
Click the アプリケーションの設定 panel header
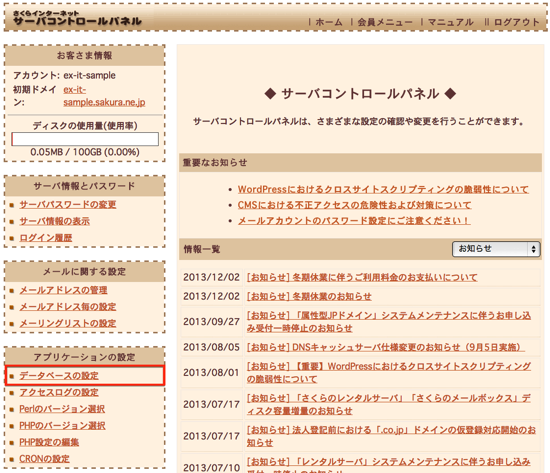coord(85,357)
